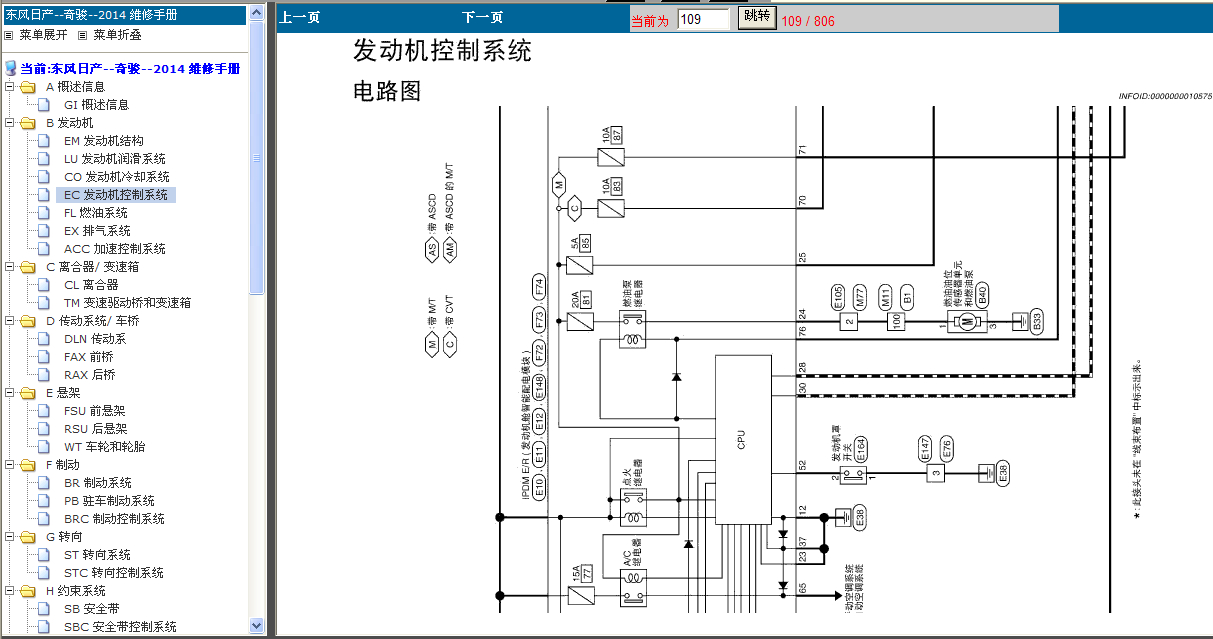The width and height of the screenshot is (1213, 639).
Task: Click the page icon beside LU 发动机润滑系统
Action: point(44,159)
